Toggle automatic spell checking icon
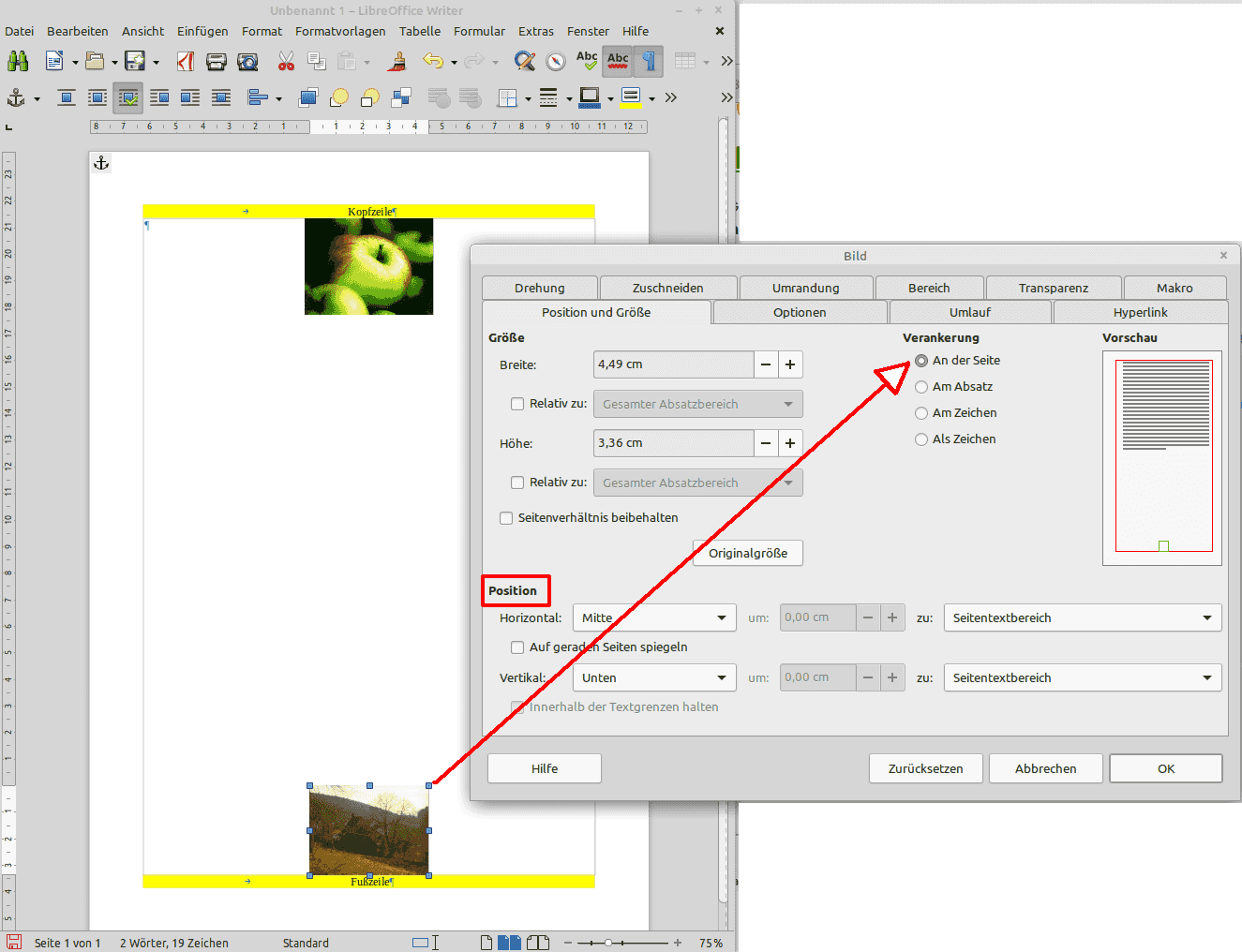The image size is (1242, 952). click(x=618, y=61)
